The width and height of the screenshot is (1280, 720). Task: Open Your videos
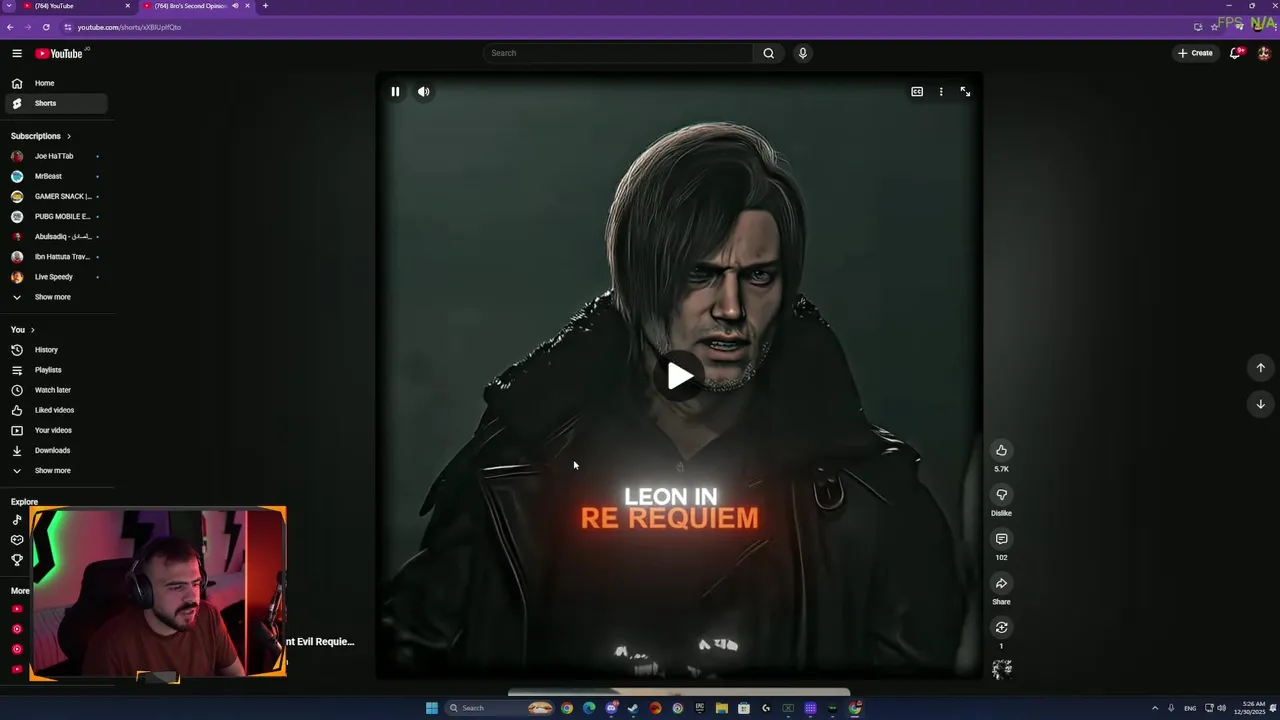56,430
